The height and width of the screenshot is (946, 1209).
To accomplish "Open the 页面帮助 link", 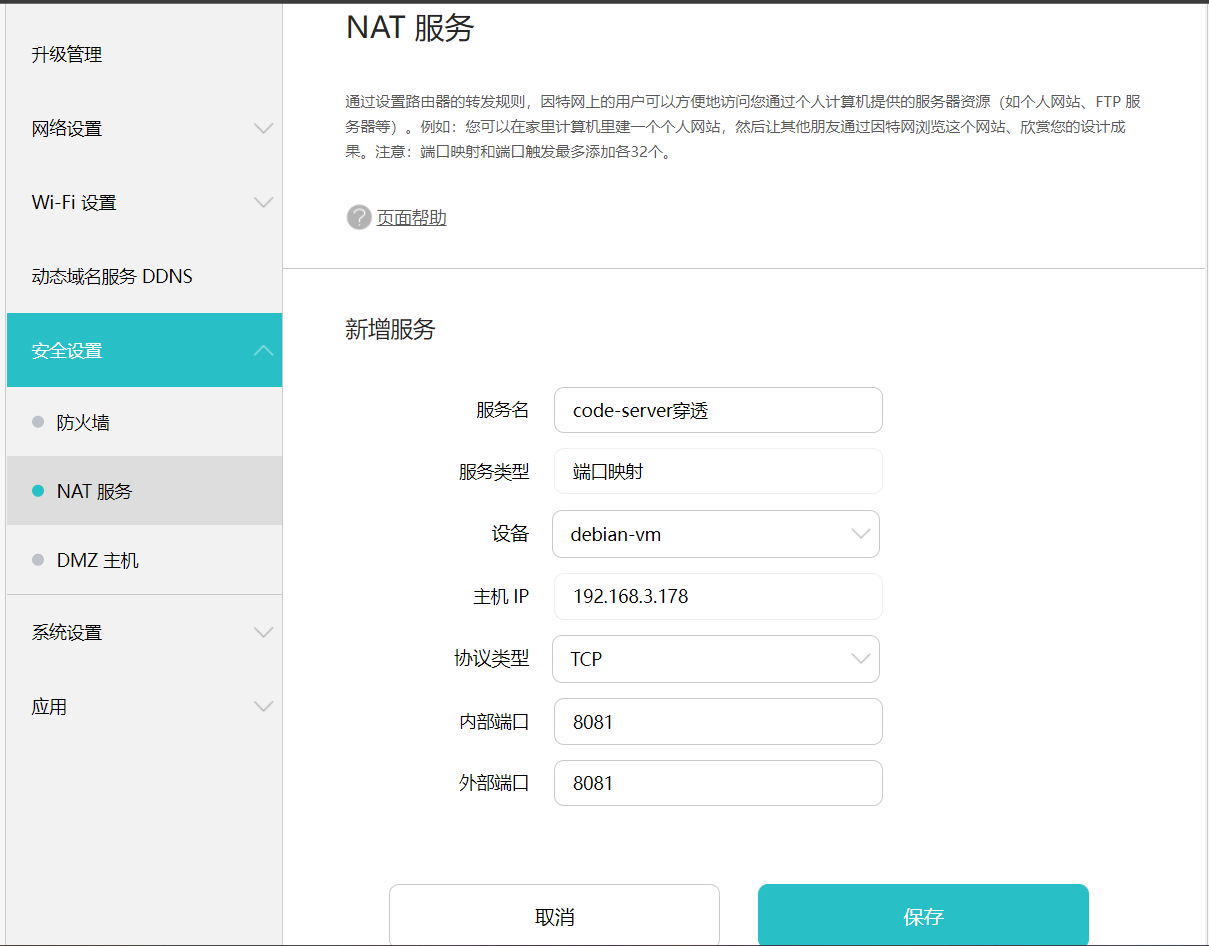I will click(x=411, y=217).
